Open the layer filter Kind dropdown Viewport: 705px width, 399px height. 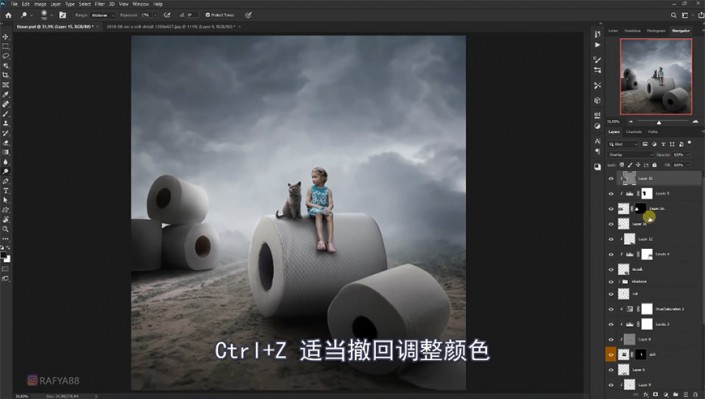(623, 144)
